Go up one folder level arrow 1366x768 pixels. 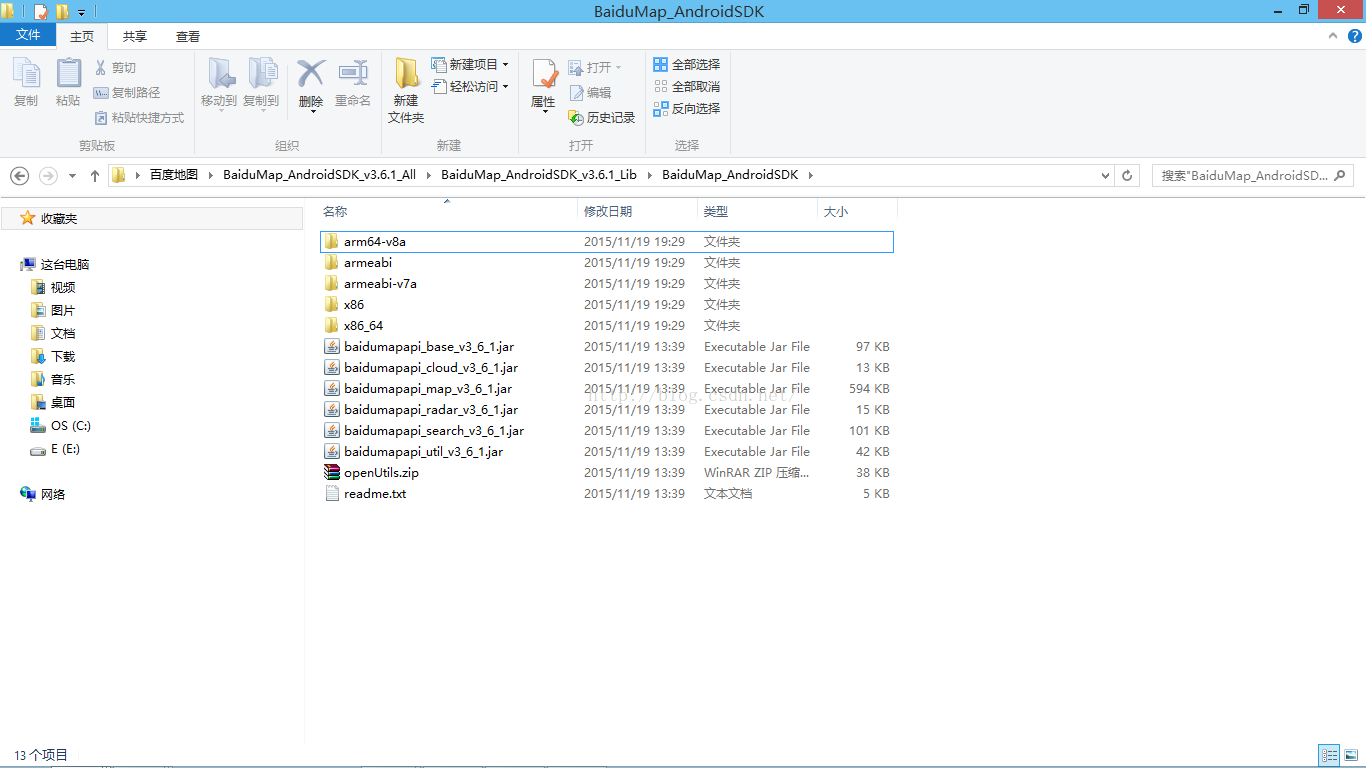click(95, 175)
